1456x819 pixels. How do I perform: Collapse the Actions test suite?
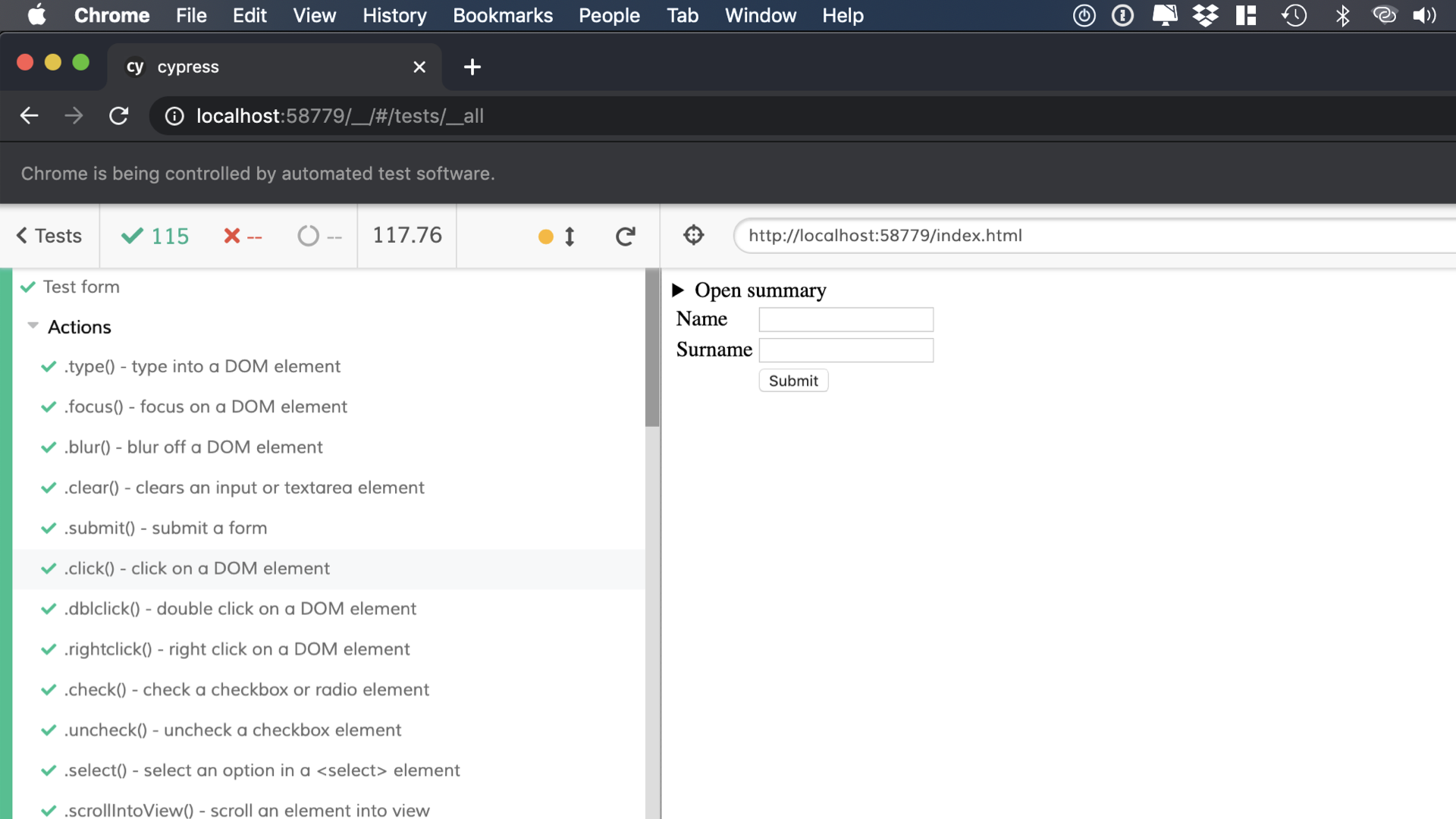(x=33, y=326)
